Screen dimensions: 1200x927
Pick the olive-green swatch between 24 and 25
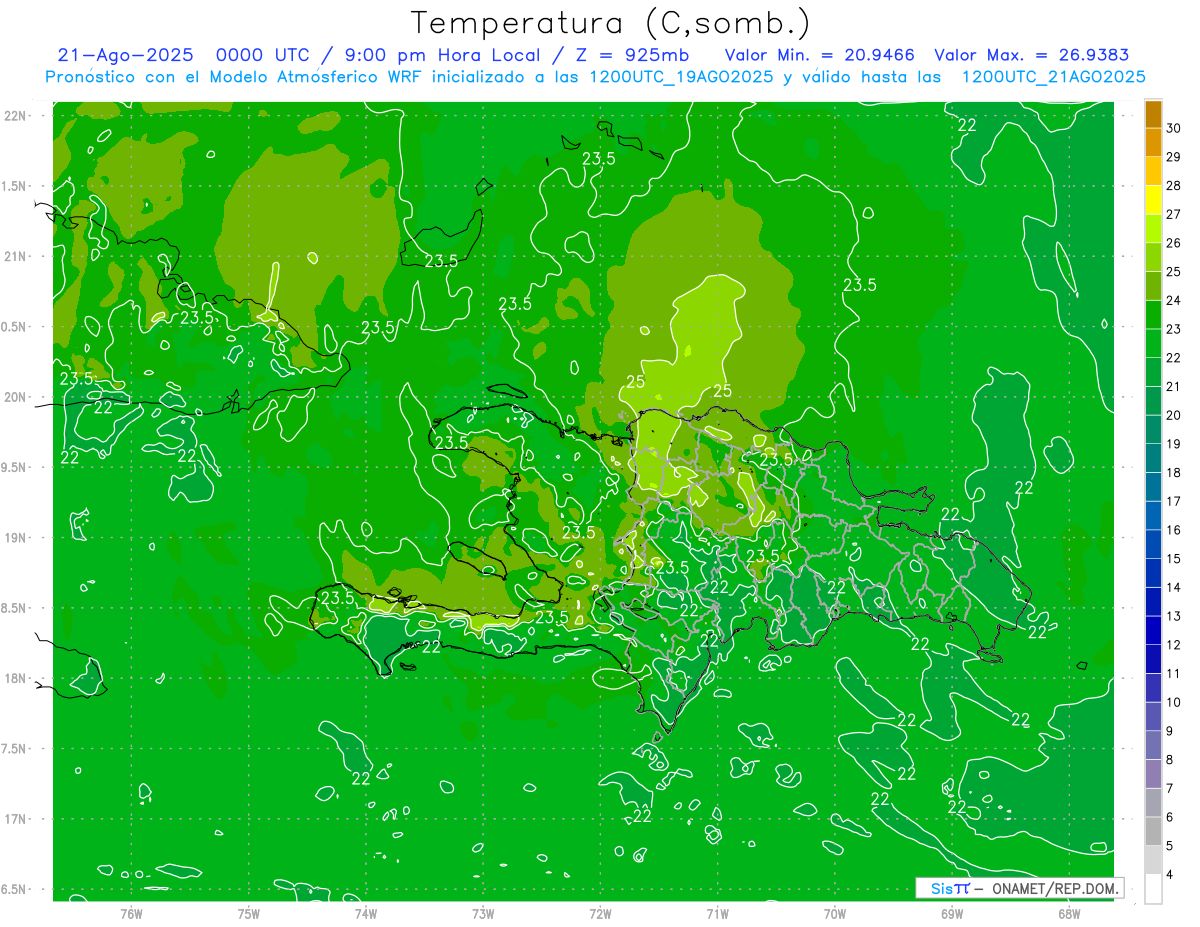coord(1153,286)
